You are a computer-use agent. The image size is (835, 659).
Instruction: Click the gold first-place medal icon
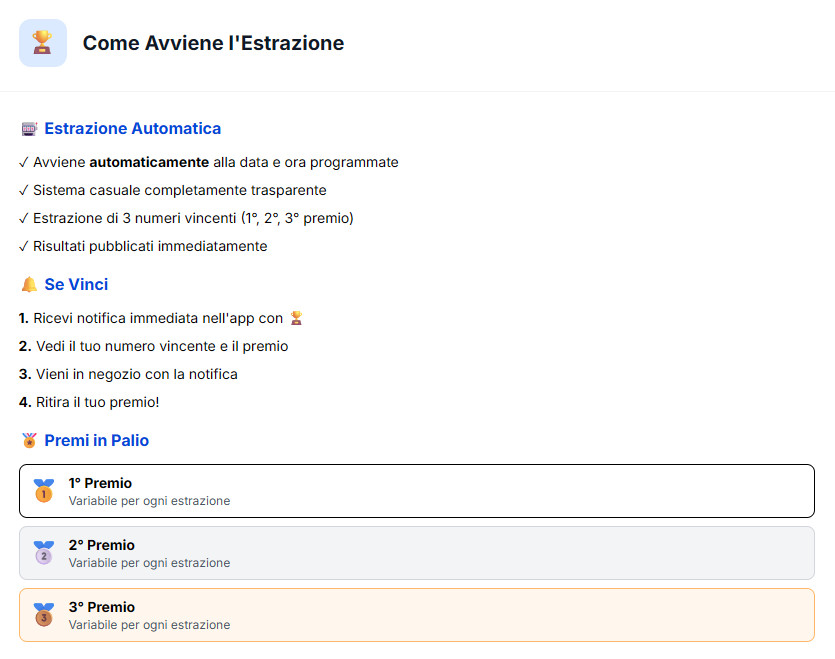44,491
